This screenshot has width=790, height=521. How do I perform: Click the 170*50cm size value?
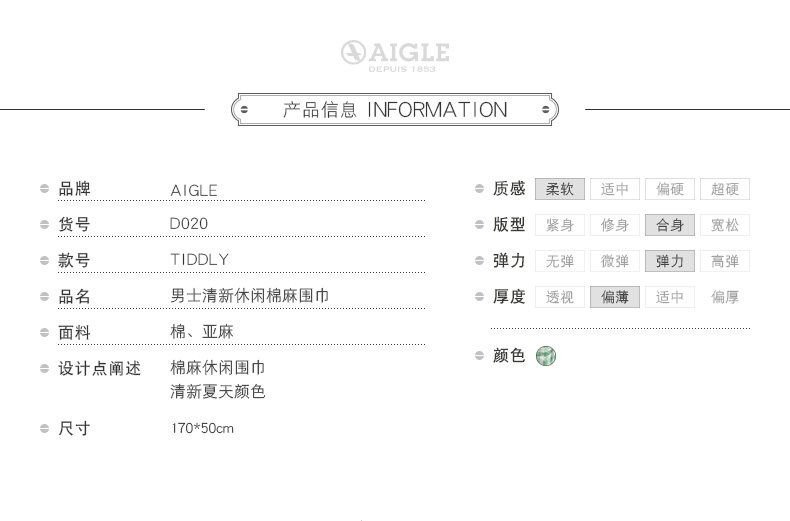tap(202, 429)
